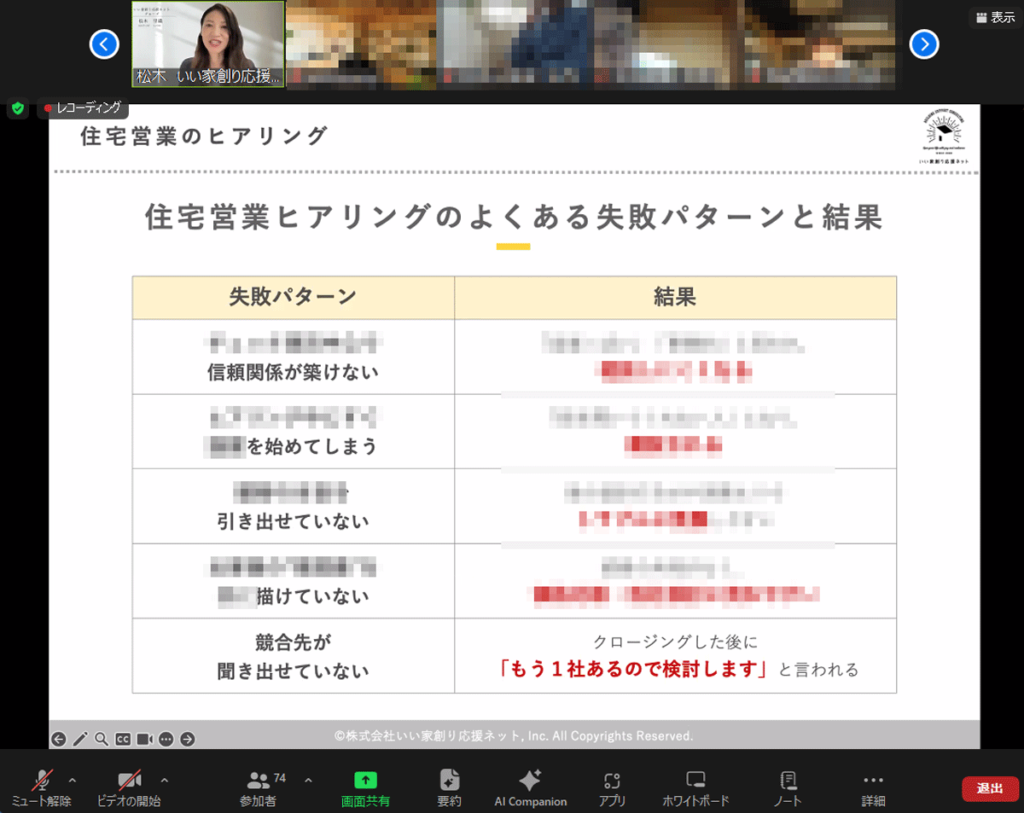The width and height of the screenshot is (1024, 813).
Task: Select 松木 speaker video thumbnail
Action: (x=208, y=44)
